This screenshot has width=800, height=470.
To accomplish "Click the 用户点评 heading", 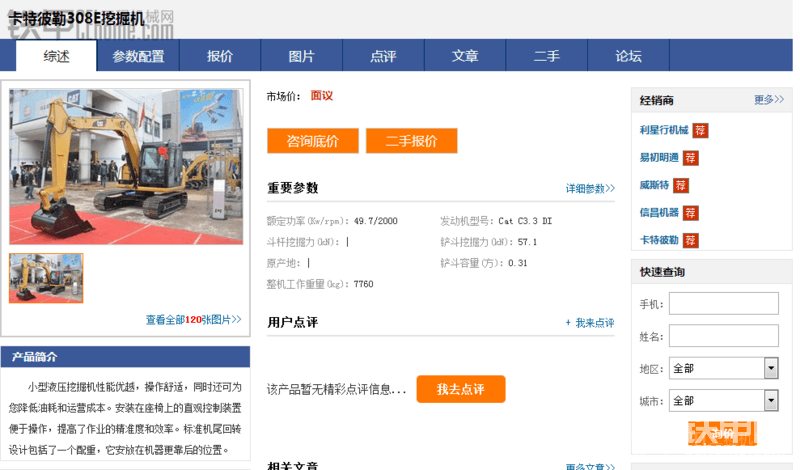I will 292,322.
